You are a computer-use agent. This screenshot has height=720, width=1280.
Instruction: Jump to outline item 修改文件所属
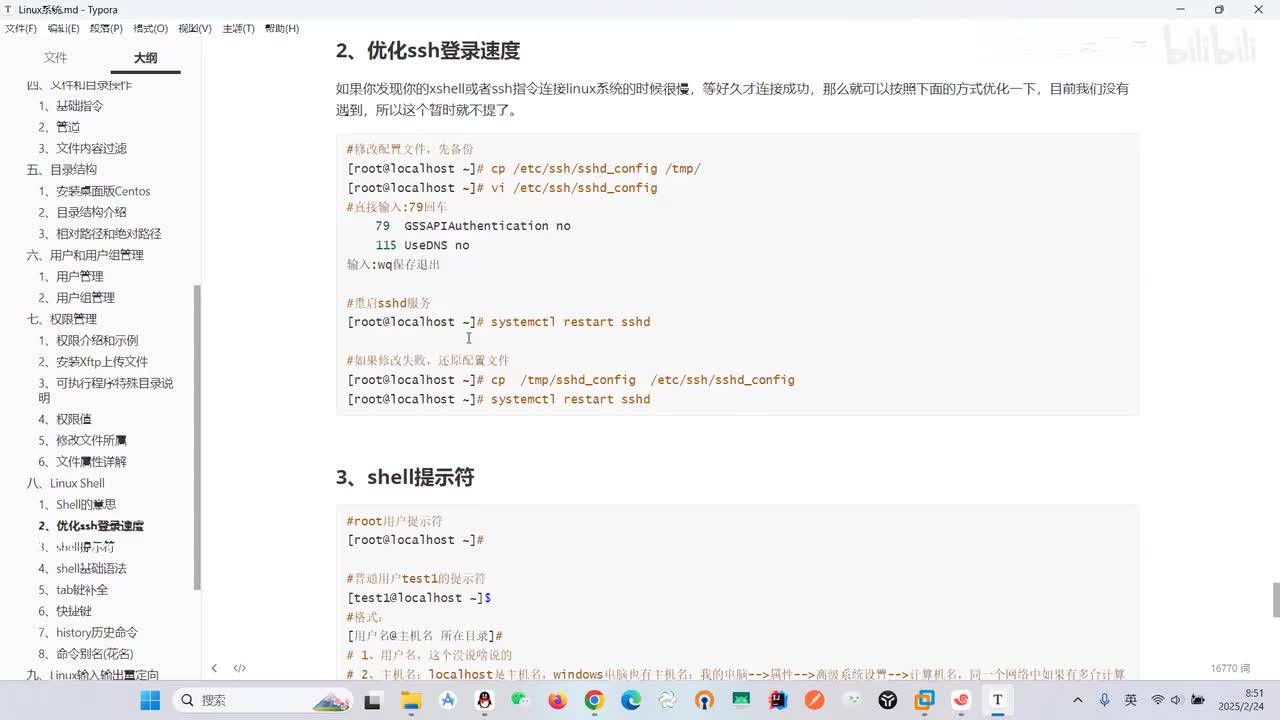point(91,440)
